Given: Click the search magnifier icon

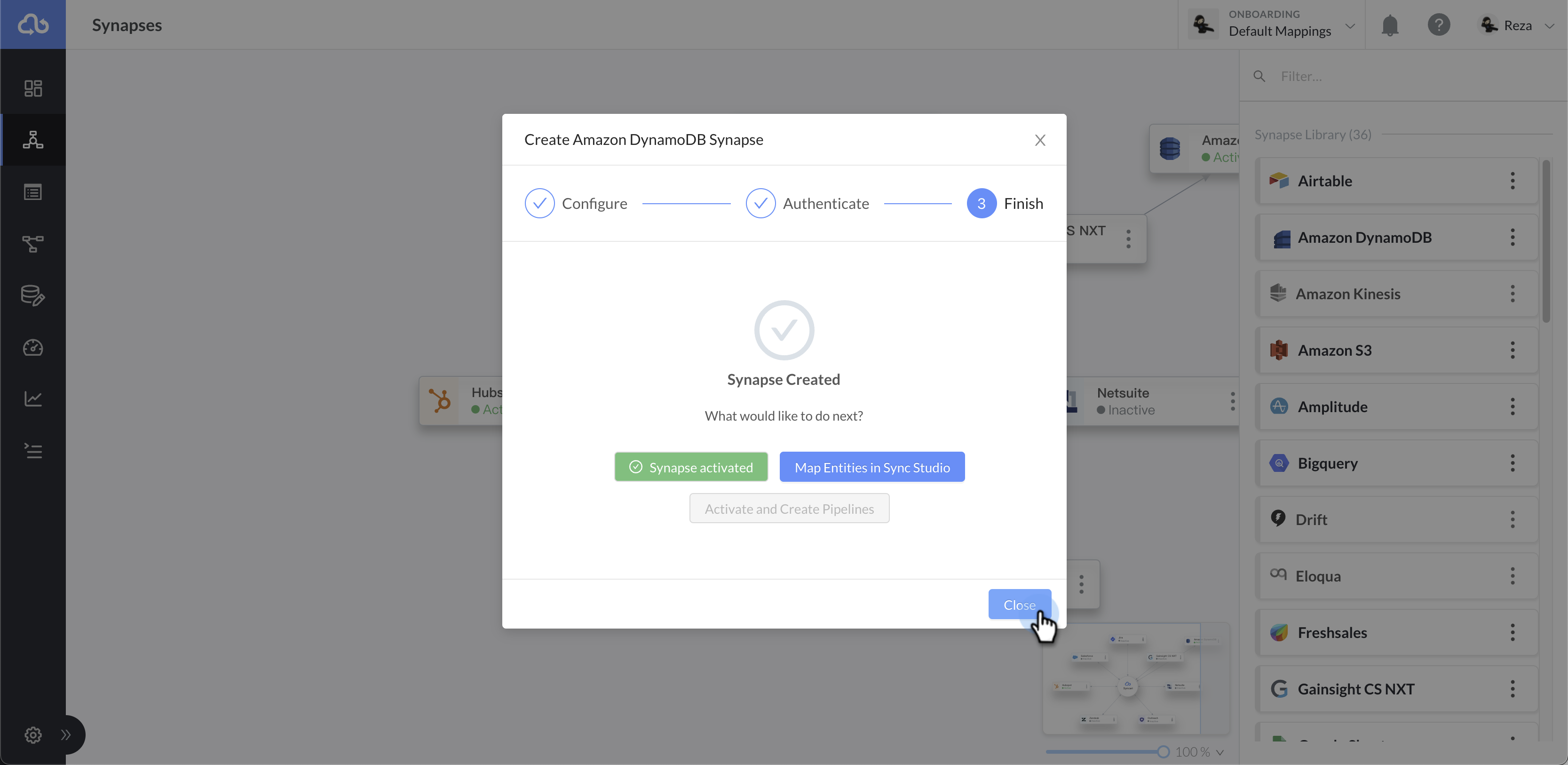Looking at the screenshot, I should pos(1259,76).
